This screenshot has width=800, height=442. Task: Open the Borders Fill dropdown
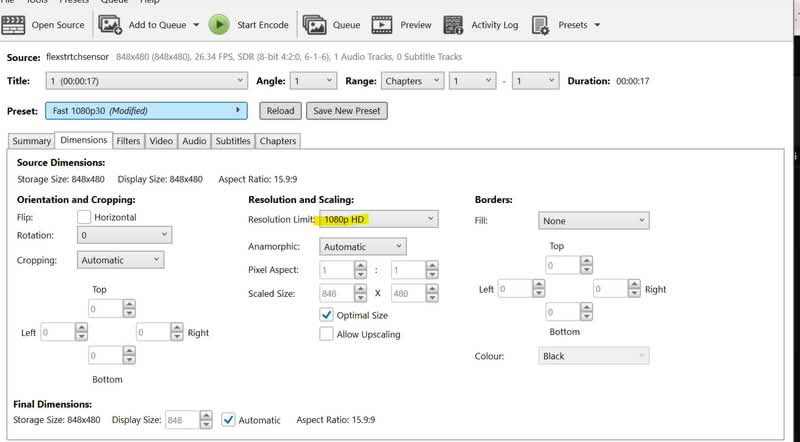(x=593, y=220)
